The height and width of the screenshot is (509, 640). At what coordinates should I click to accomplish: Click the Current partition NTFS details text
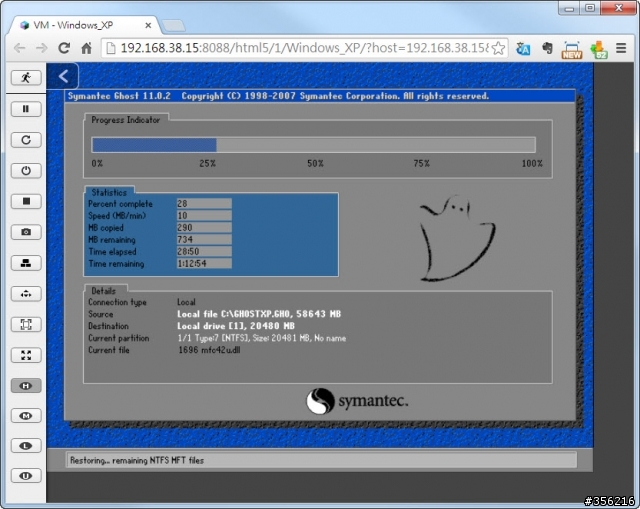[x=262, y=338]
